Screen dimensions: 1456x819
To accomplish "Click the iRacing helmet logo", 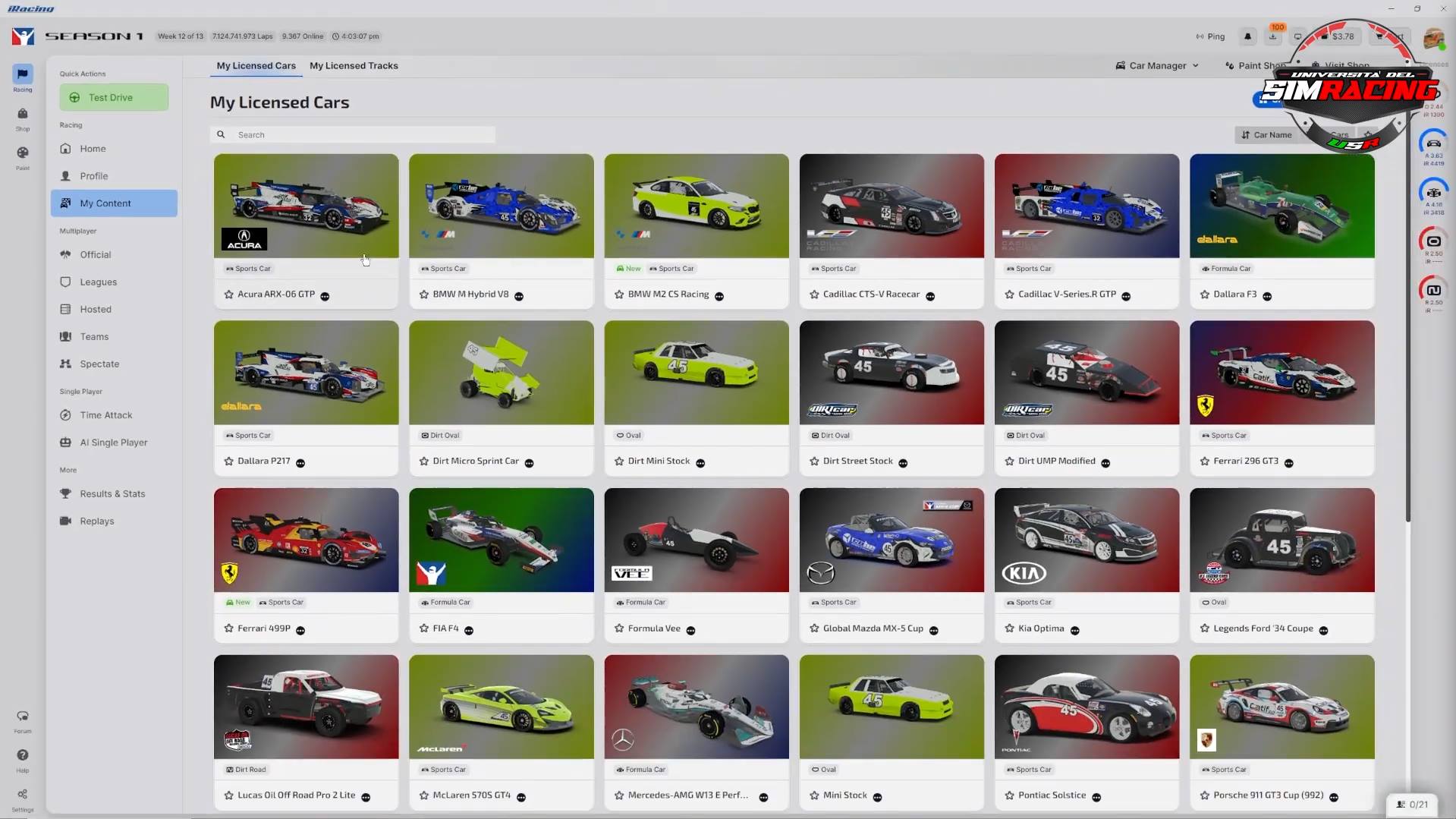I will tap(23, 36).
